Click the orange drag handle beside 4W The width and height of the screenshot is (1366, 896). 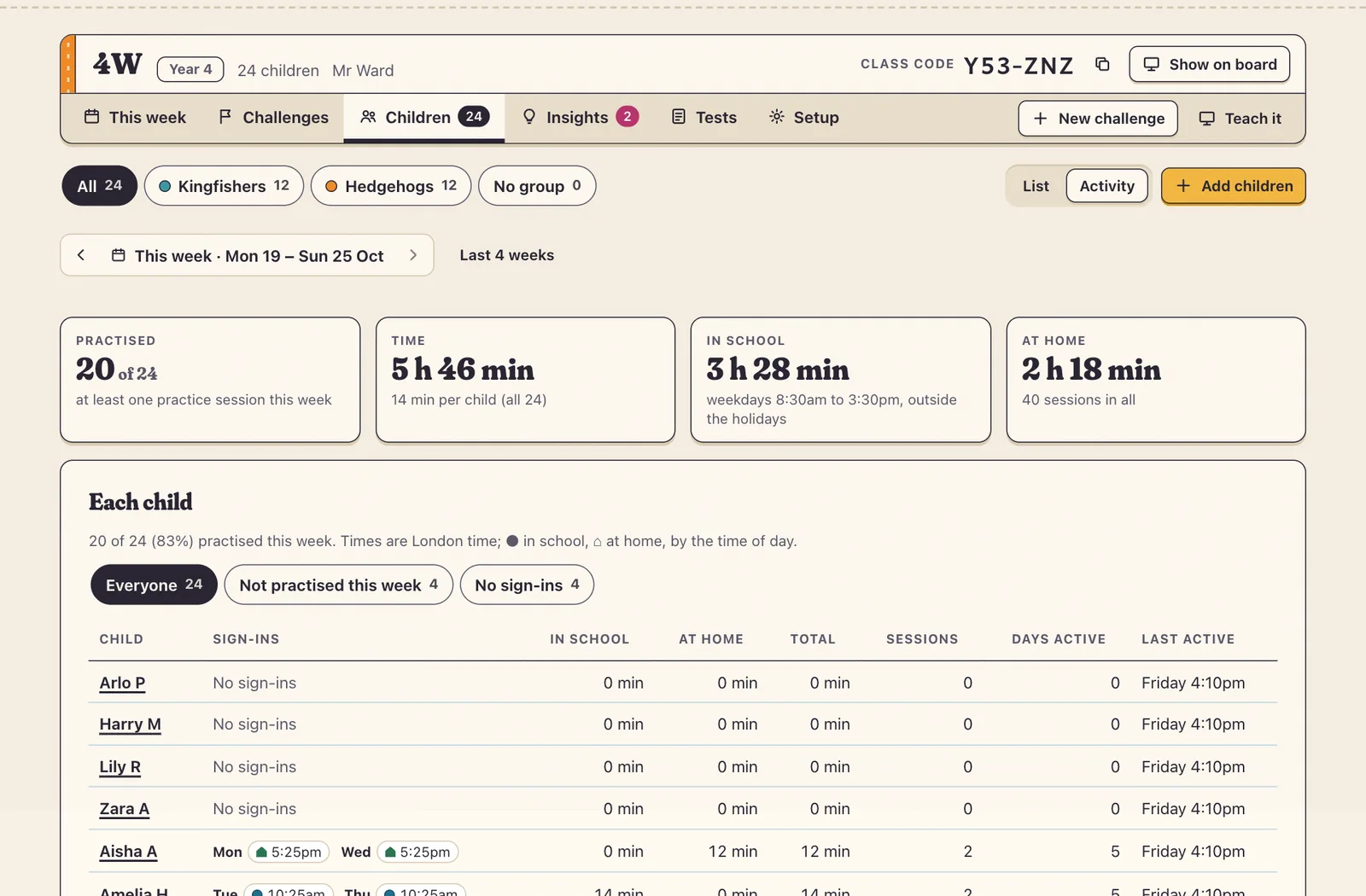(68, 64)
